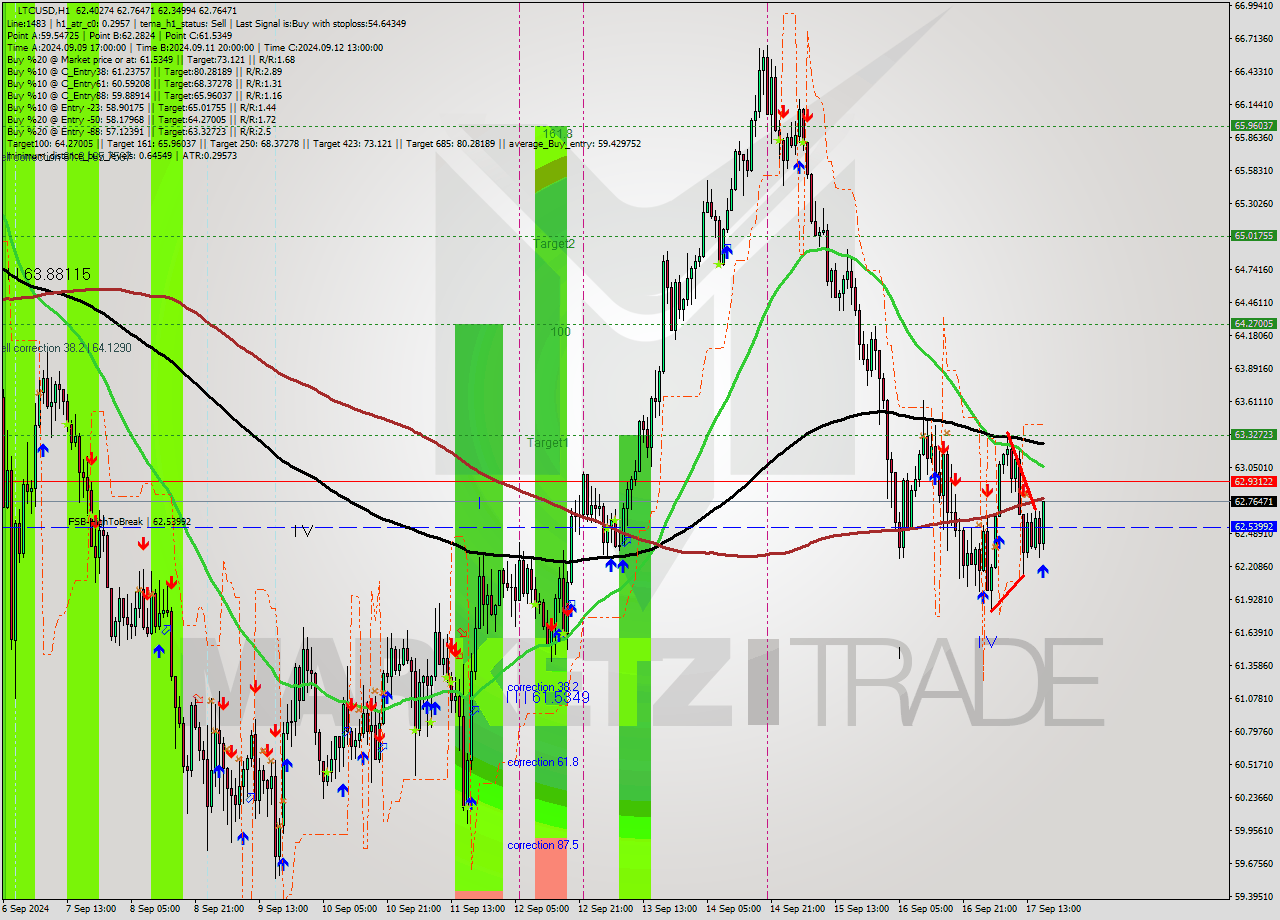
Task: Click the 'Buy %20 @ Entry -88' info line
Action: tap(138, 131)
